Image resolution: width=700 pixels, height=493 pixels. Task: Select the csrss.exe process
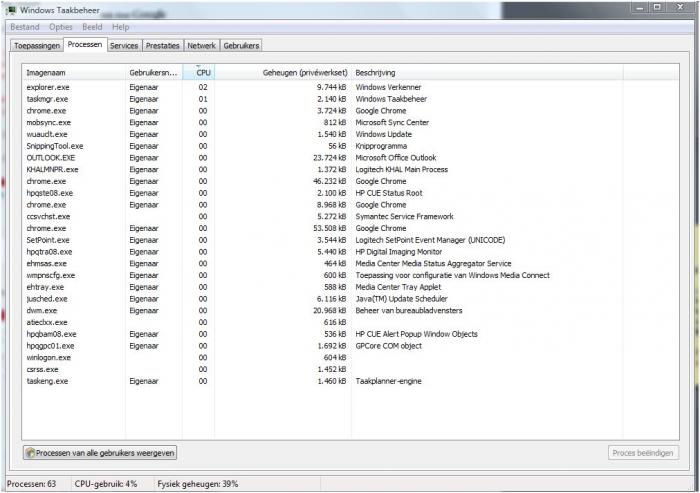(350, 369)
